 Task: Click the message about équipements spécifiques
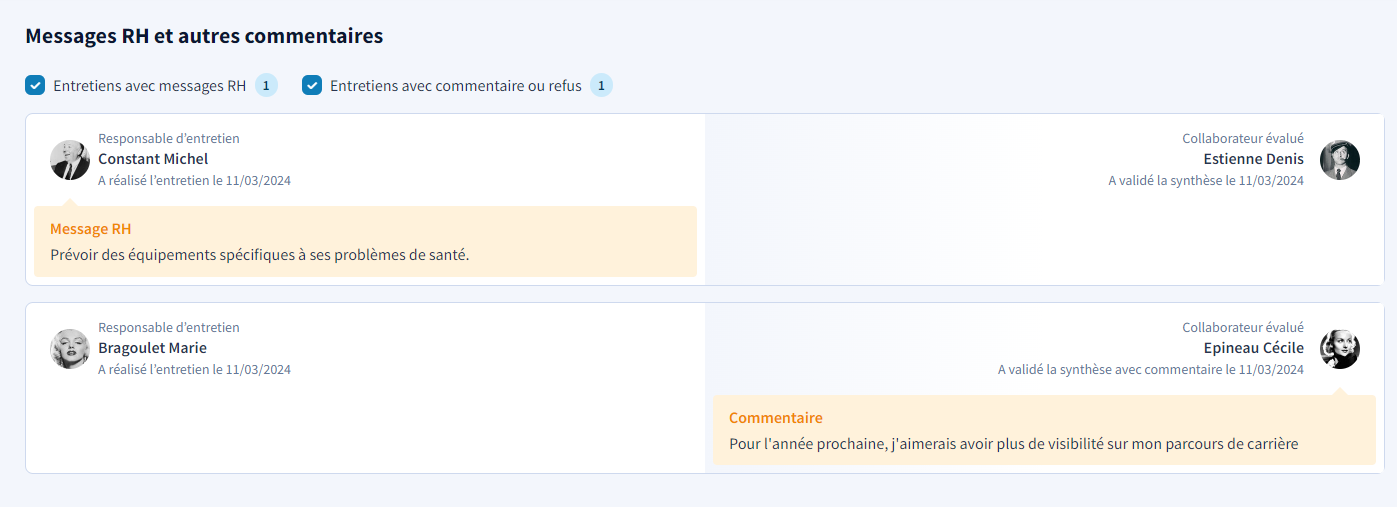coord(260,255)
